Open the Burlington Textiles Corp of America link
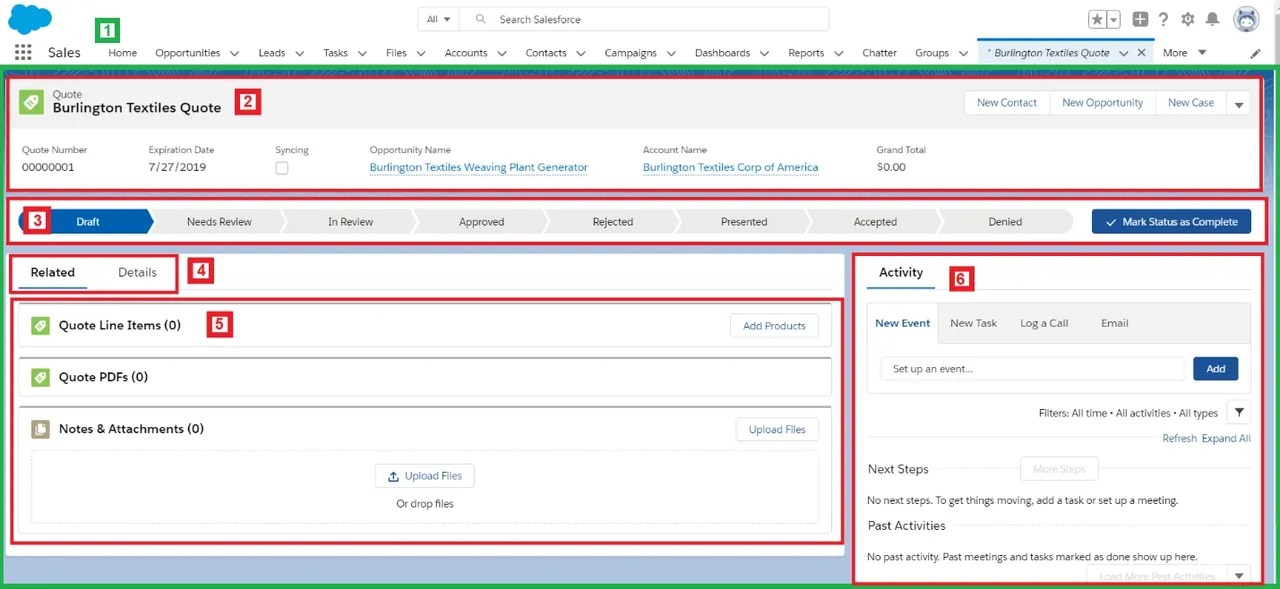The width and height of the screenshot is (1280, 589). click(730, 167)
